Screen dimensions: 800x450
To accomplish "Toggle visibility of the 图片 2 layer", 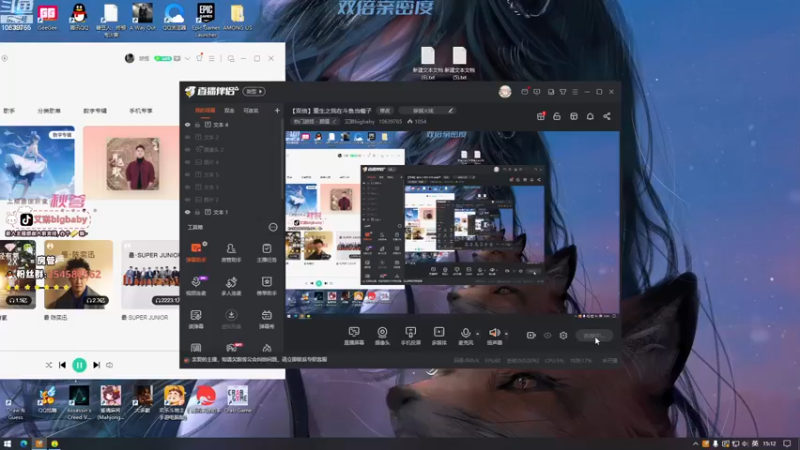I will coord(187,199).
